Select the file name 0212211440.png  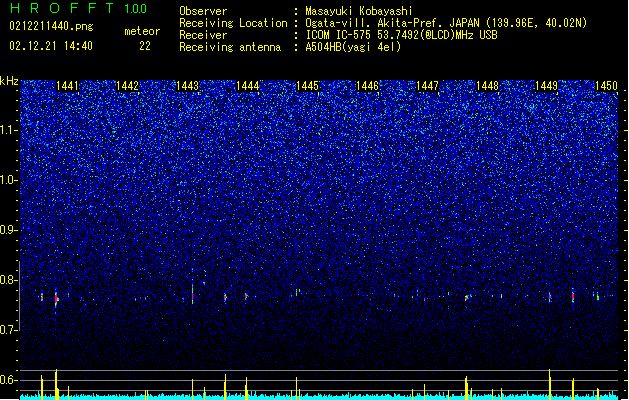point(51,26)
